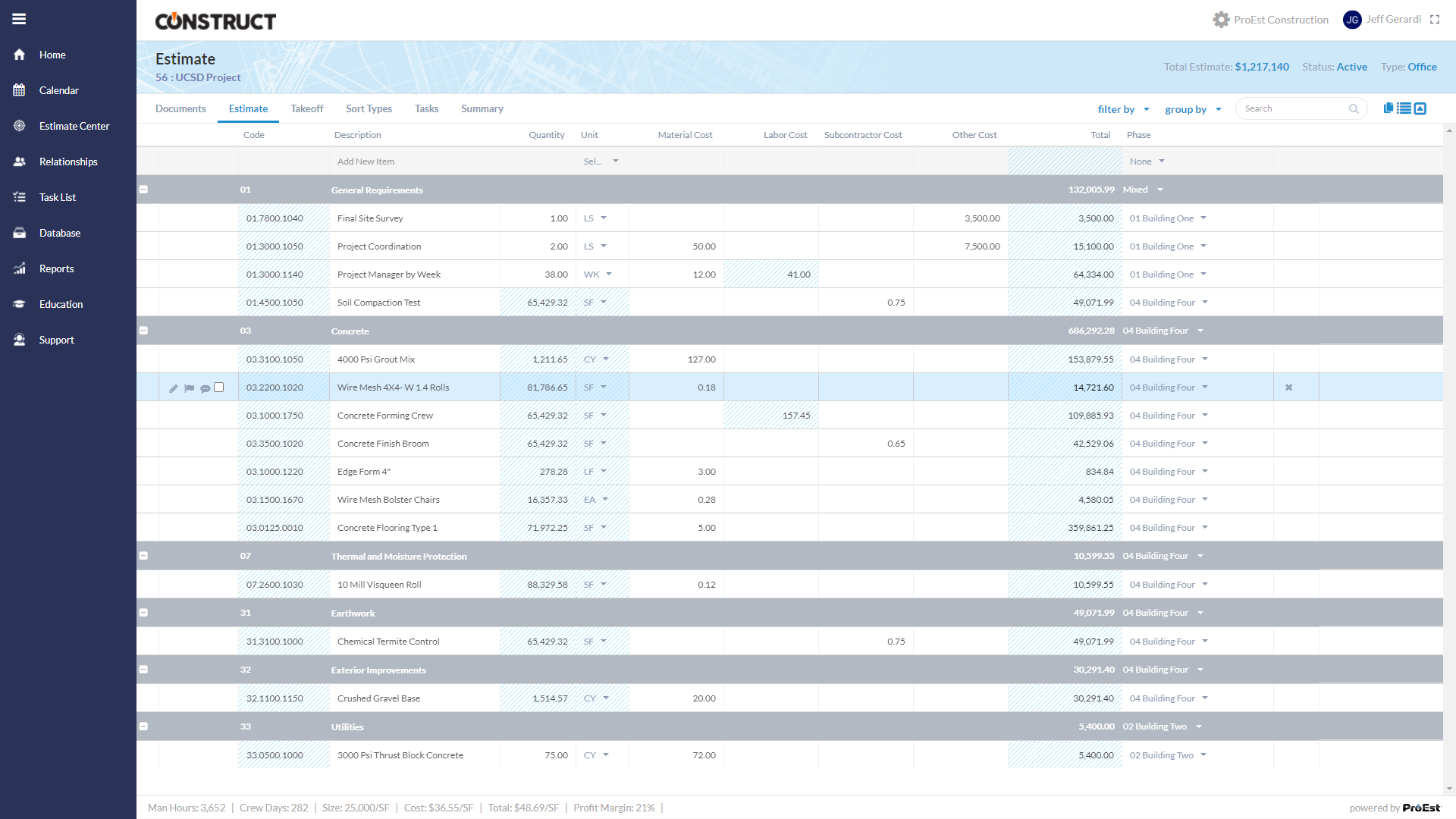Check the Wire Mesh 4X4 row checkbox
Screen dimensions: 1456x819
[219, 388]
